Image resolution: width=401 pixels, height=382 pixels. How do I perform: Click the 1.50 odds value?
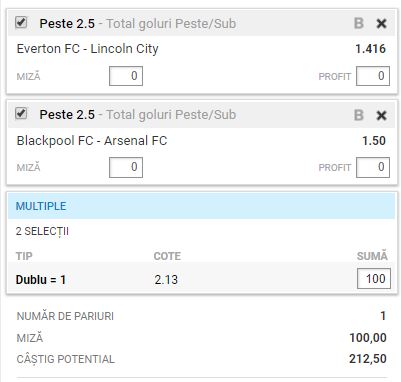tap(374, 141)
